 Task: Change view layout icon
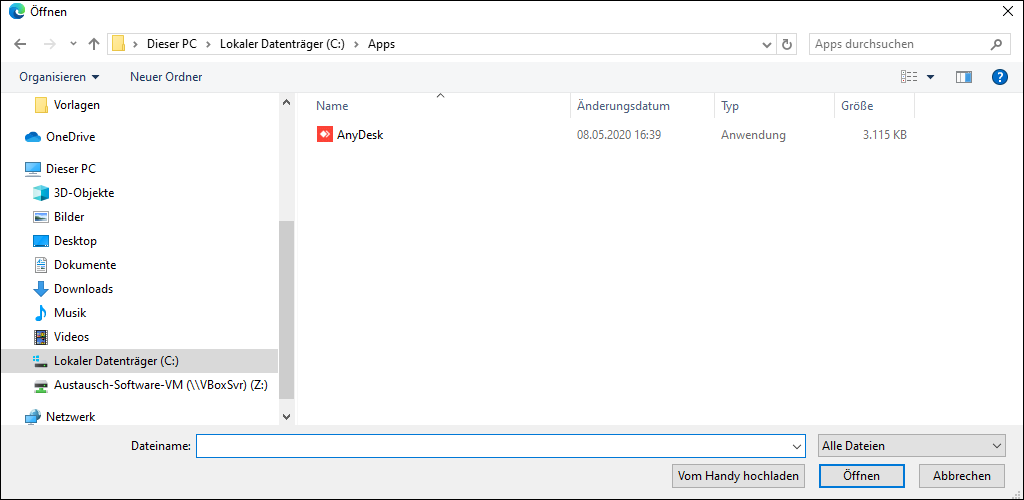(x=909, y=77)
